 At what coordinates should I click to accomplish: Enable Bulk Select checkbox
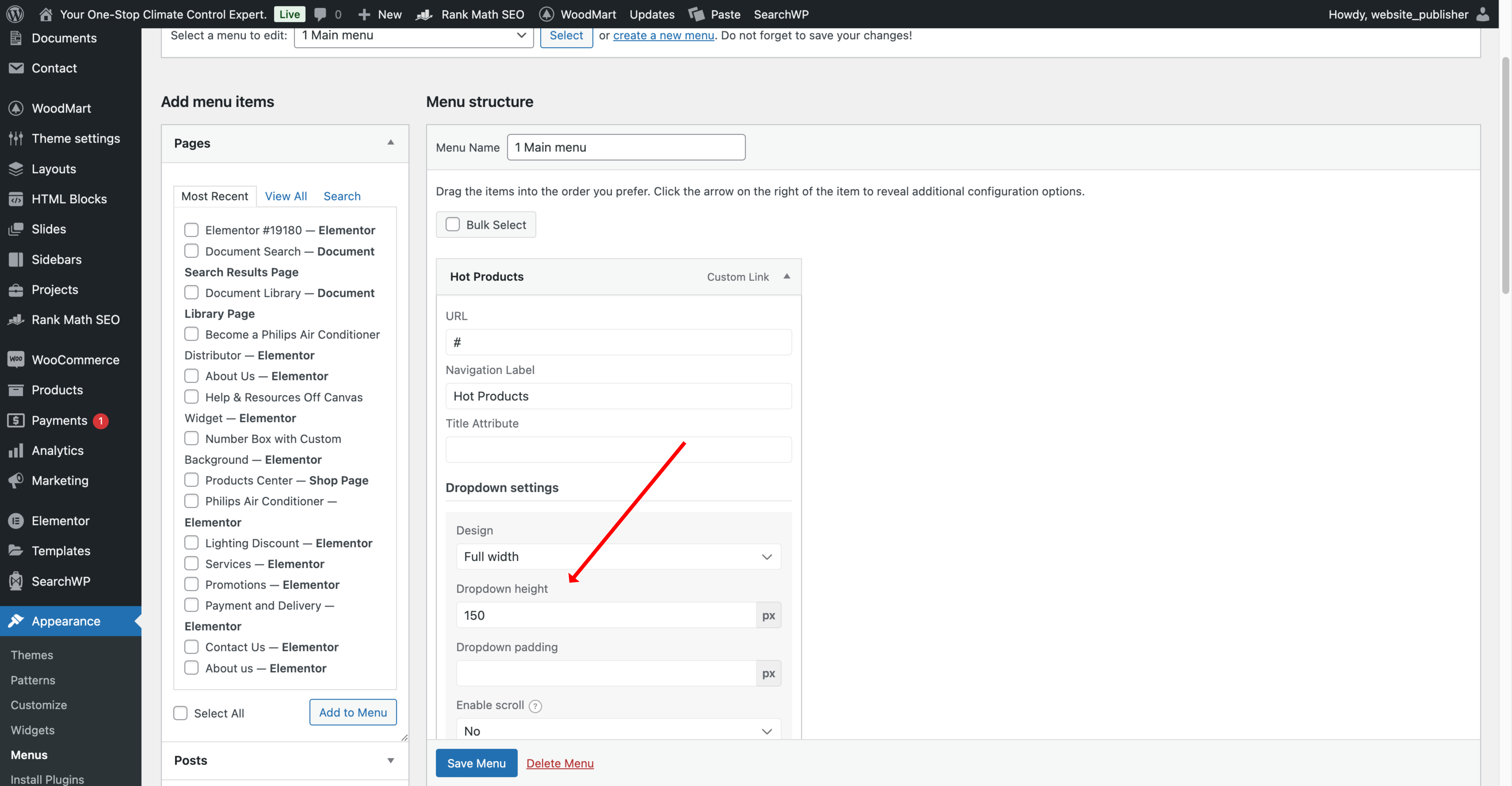[452, 224]
